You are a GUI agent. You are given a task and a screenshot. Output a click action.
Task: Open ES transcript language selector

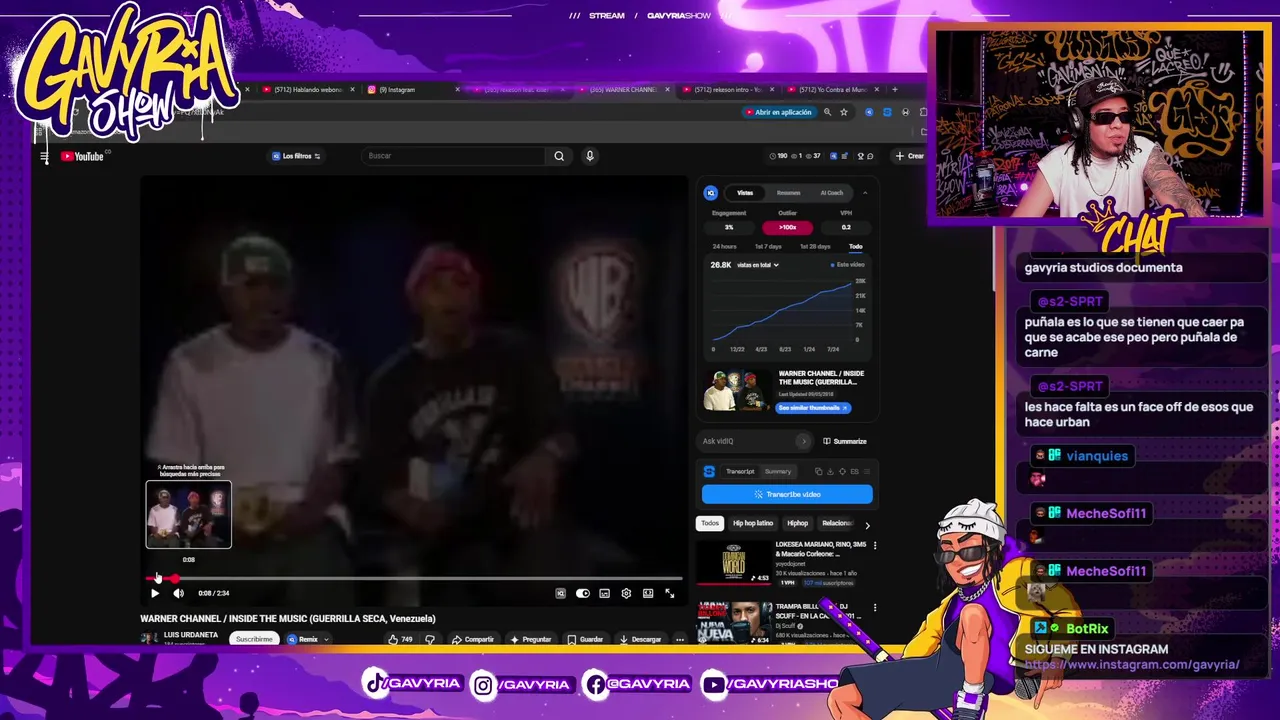click(854, 471)
